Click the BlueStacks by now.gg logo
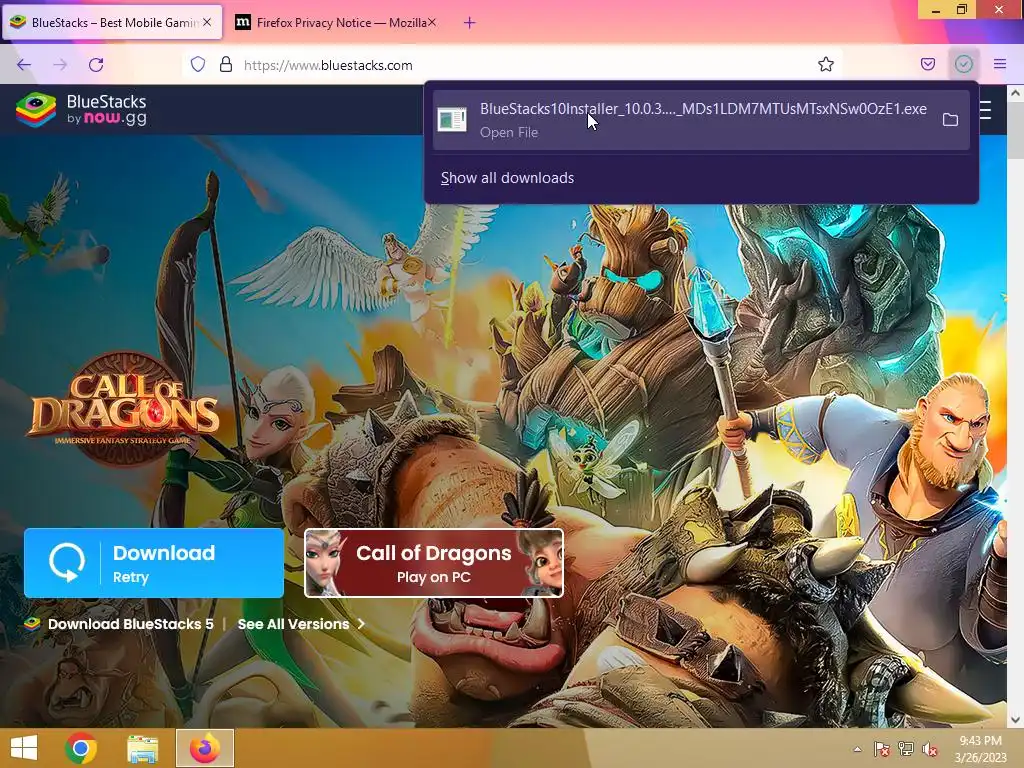This screenshot has height=768, width=1024. pyautogui.click(x=82, y=110)
